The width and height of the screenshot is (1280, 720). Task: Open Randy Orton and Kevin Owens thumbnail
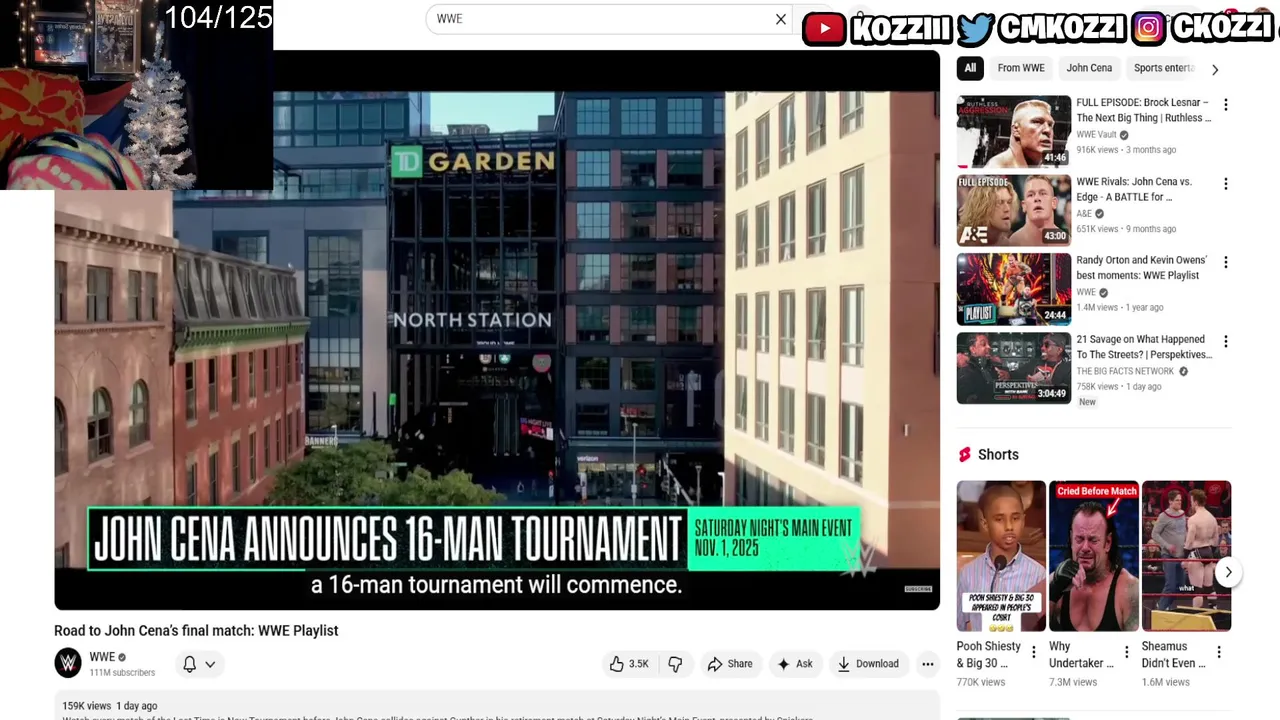pyautogui.click(x=1014, y=289)
